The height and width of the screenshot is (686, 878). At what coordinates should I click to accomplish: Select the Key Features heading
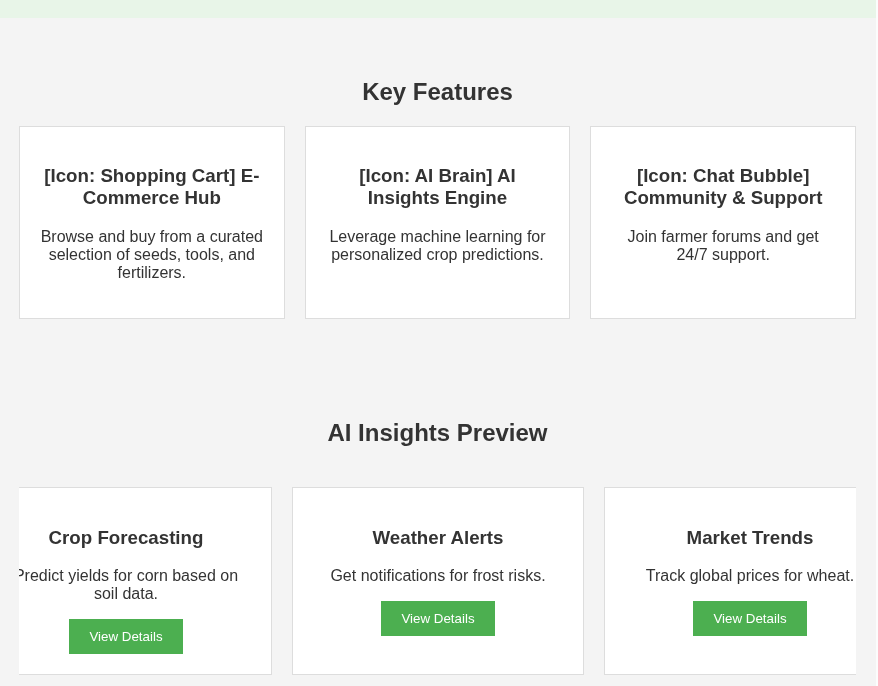point(437,91)
